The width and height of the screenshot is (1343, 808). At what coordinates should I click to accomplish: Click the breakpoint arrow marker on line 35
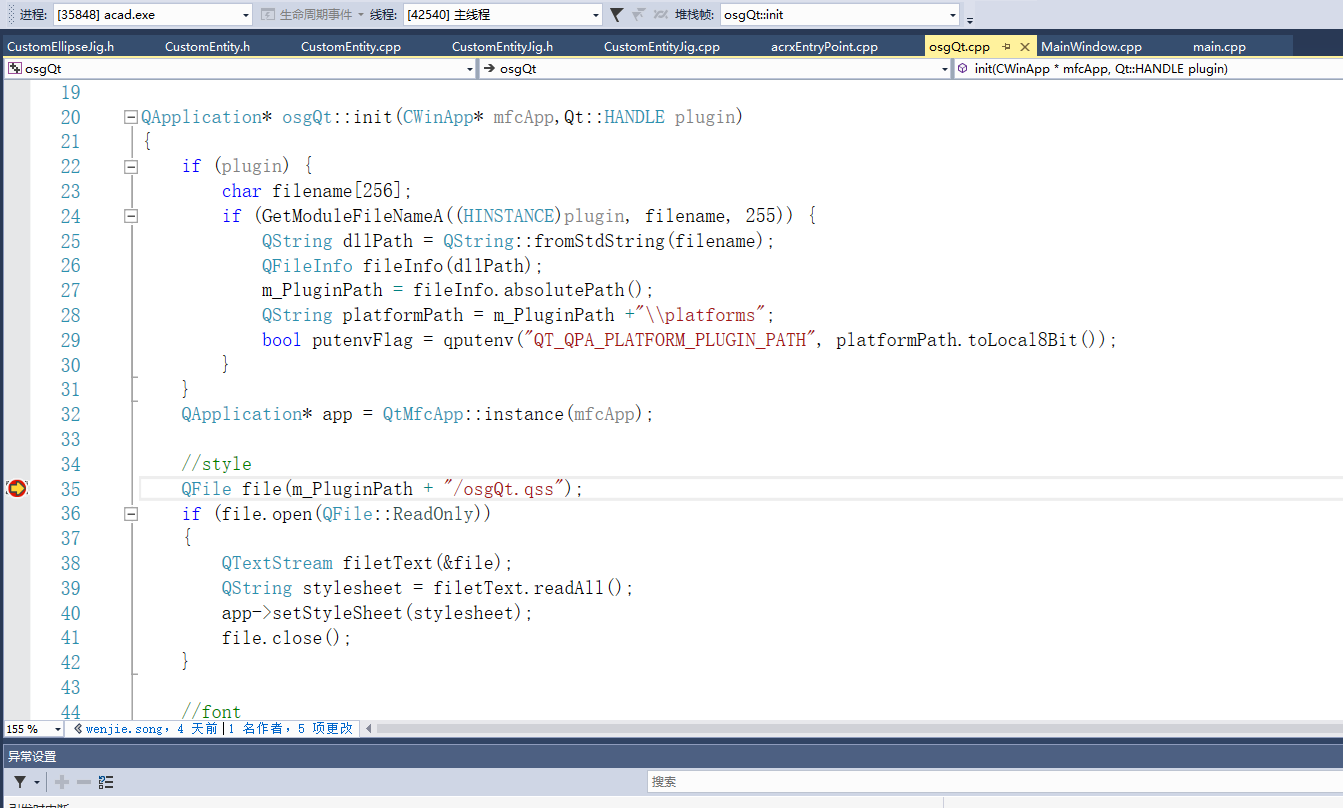tap(16, 488)
